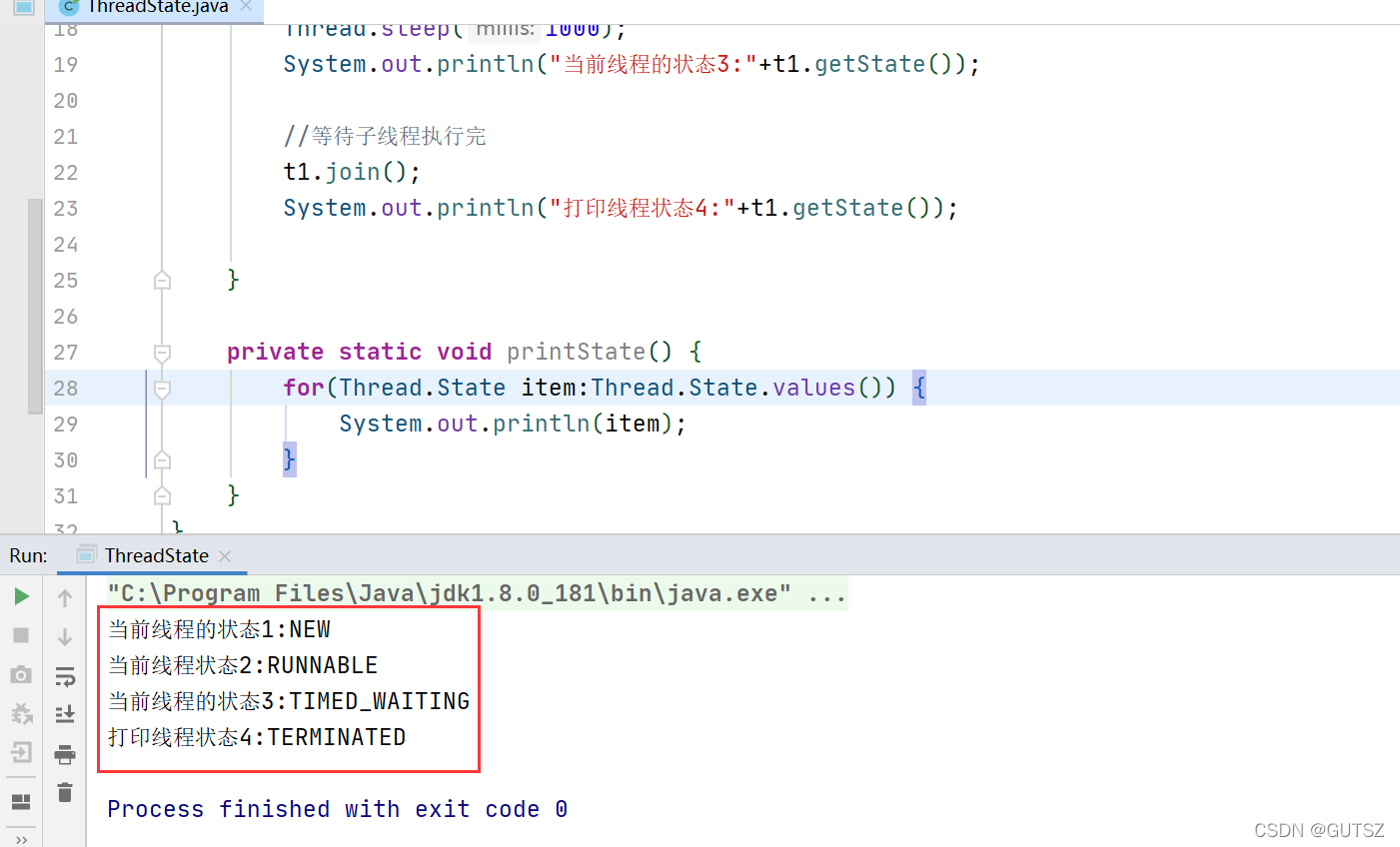1400x847 pixels.
Task: Click the layout restore icon in Run panel
Action: tap(21, 801)
